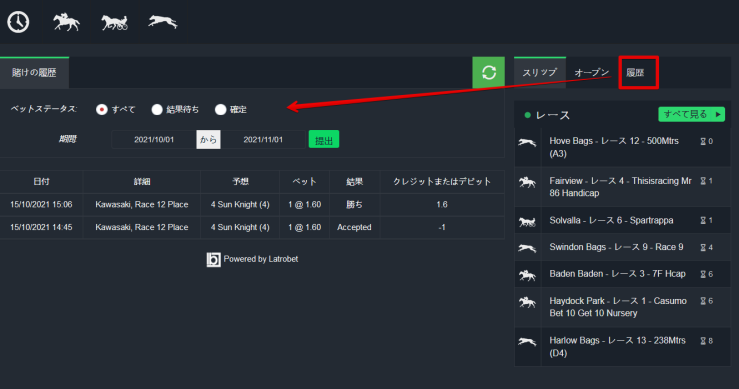Click the クレジットまたはデビット column header
This screenshot has width=739, height=389.
click(442, 182)
